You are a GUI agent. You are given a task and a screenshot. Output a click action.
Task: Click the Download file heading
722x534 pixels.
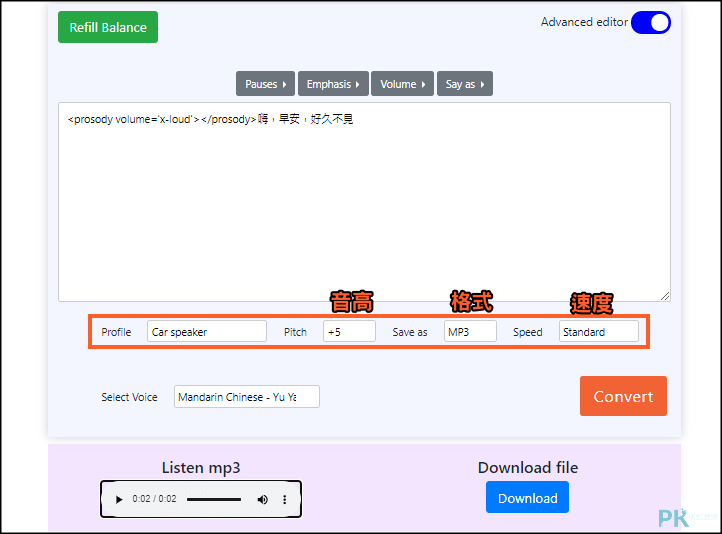(x=528, y=468)
